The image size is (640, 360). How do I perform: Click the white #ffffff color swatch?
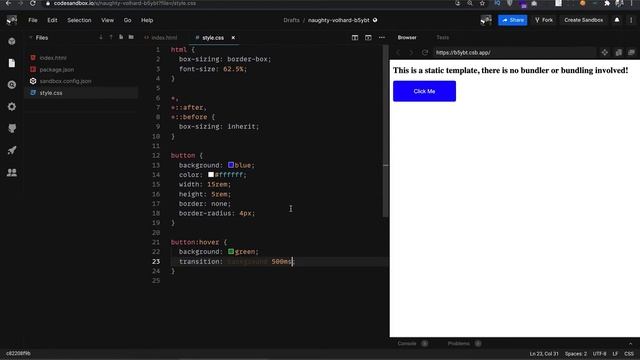(211, 174)
